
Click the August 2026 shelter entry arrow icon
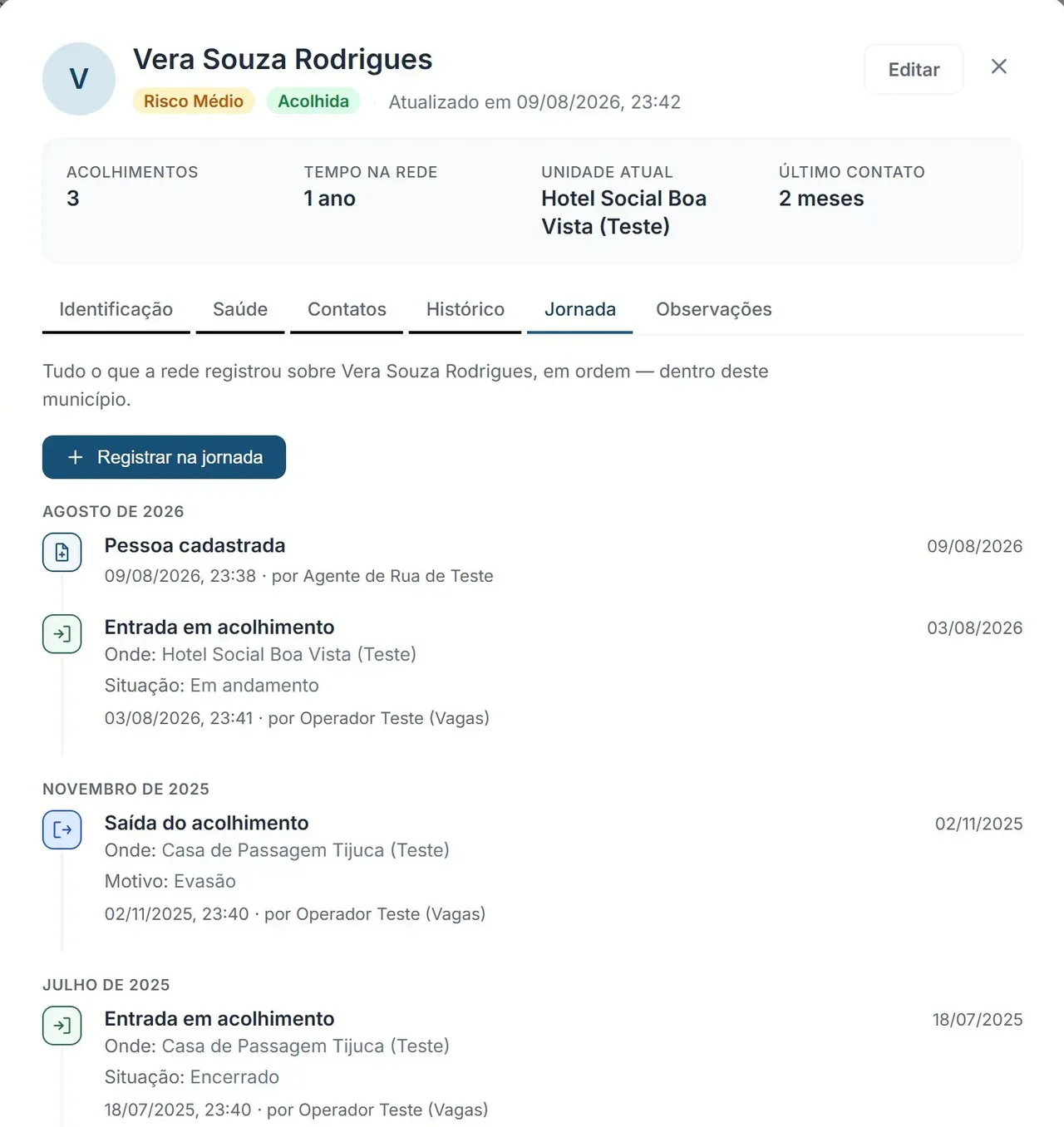tap(62, 634)
